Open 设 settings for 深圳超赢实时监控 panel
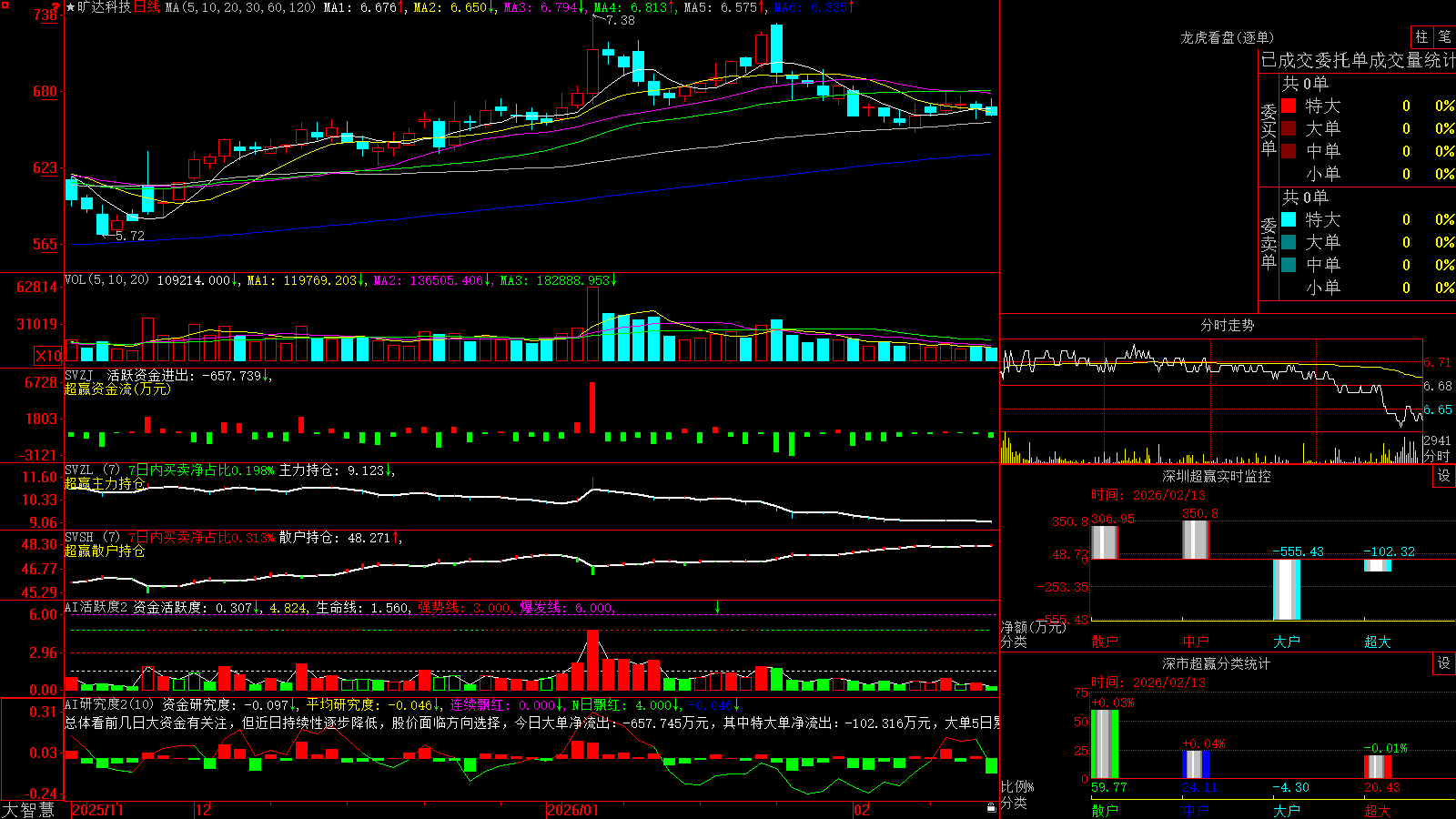Viewport: 1456px width, 819px height. coord(1444,476)
